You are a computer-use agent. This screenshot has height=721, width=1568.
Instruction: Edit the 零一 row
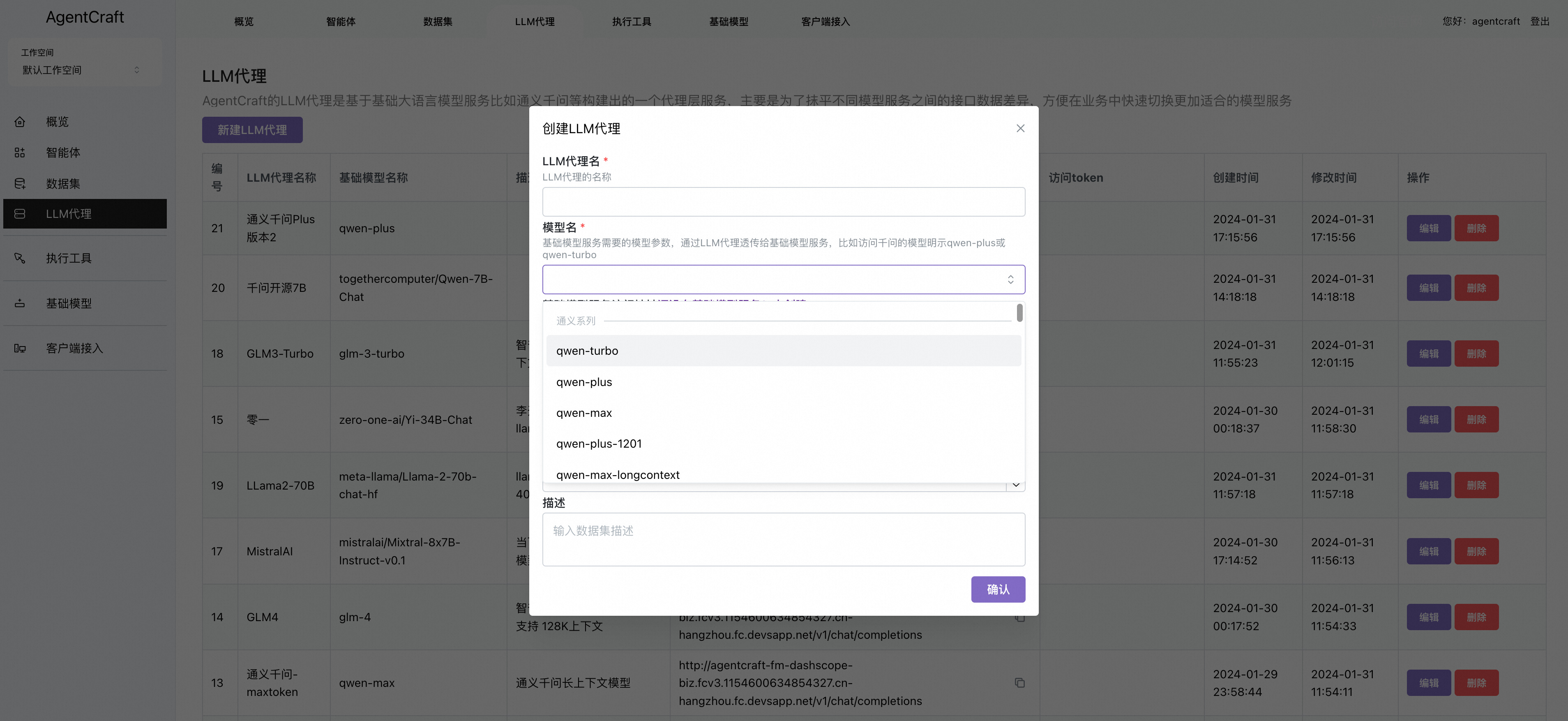tap(1429, 420)
